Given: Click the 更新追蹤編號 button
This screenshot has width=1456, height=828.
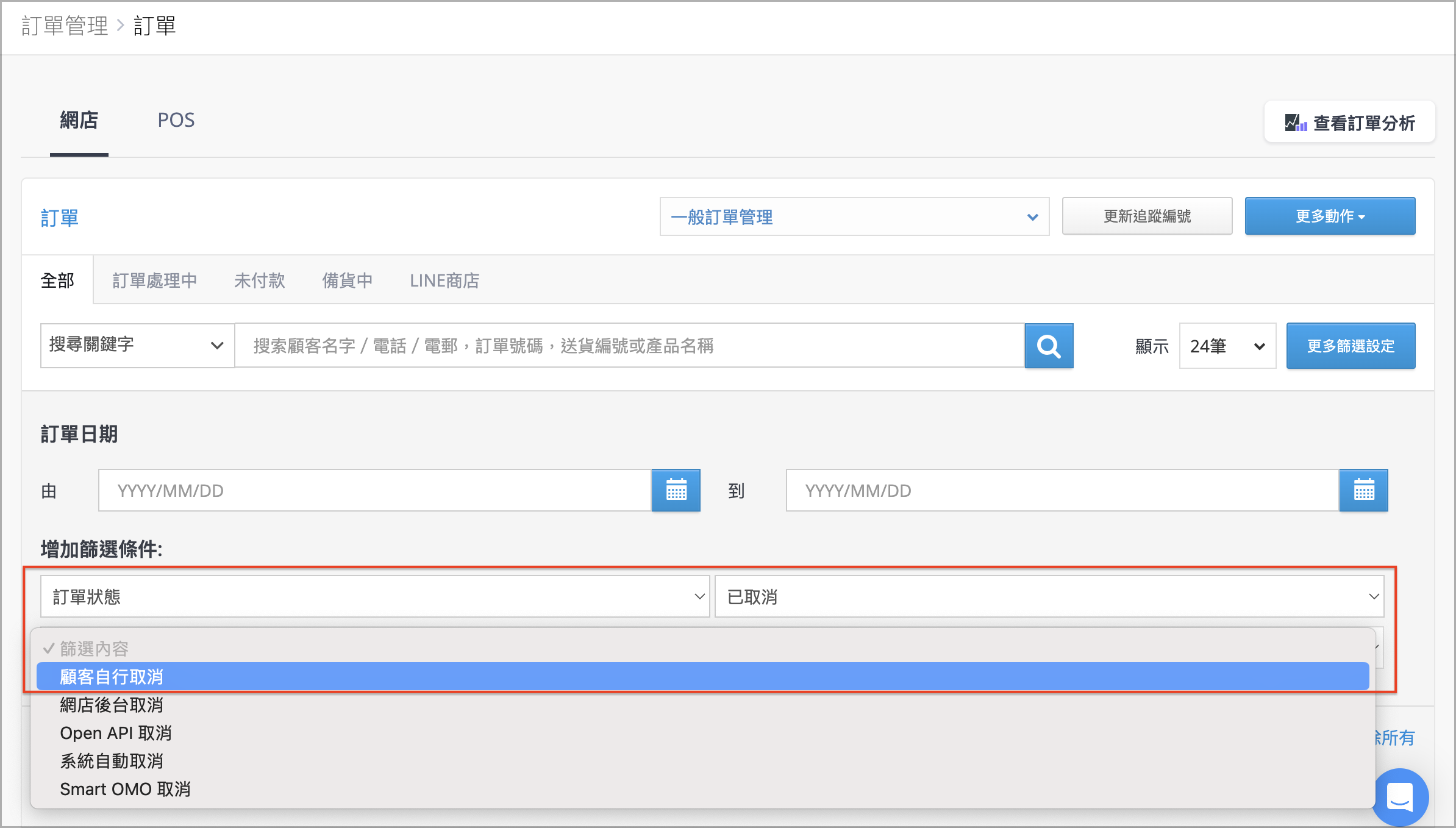Looking at the screenshot, I should (1147, 216).
